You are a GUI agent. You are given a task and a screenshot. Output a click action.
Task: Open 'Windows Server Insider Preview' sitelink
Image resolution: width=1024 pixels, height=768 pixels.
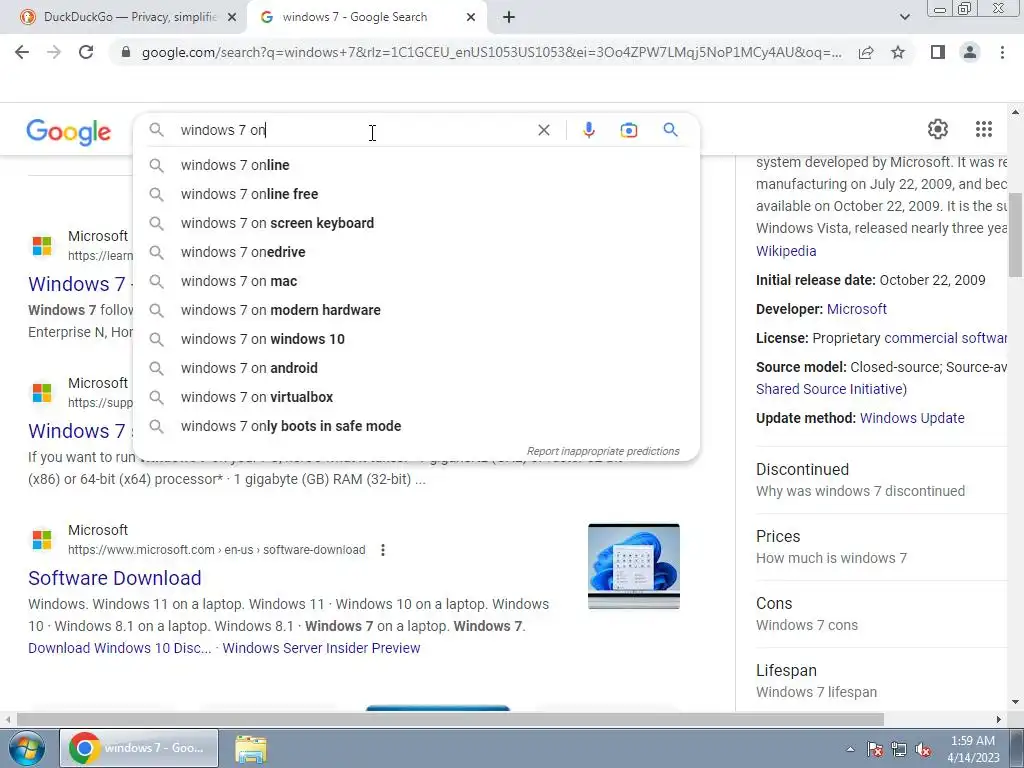(321, 648)
